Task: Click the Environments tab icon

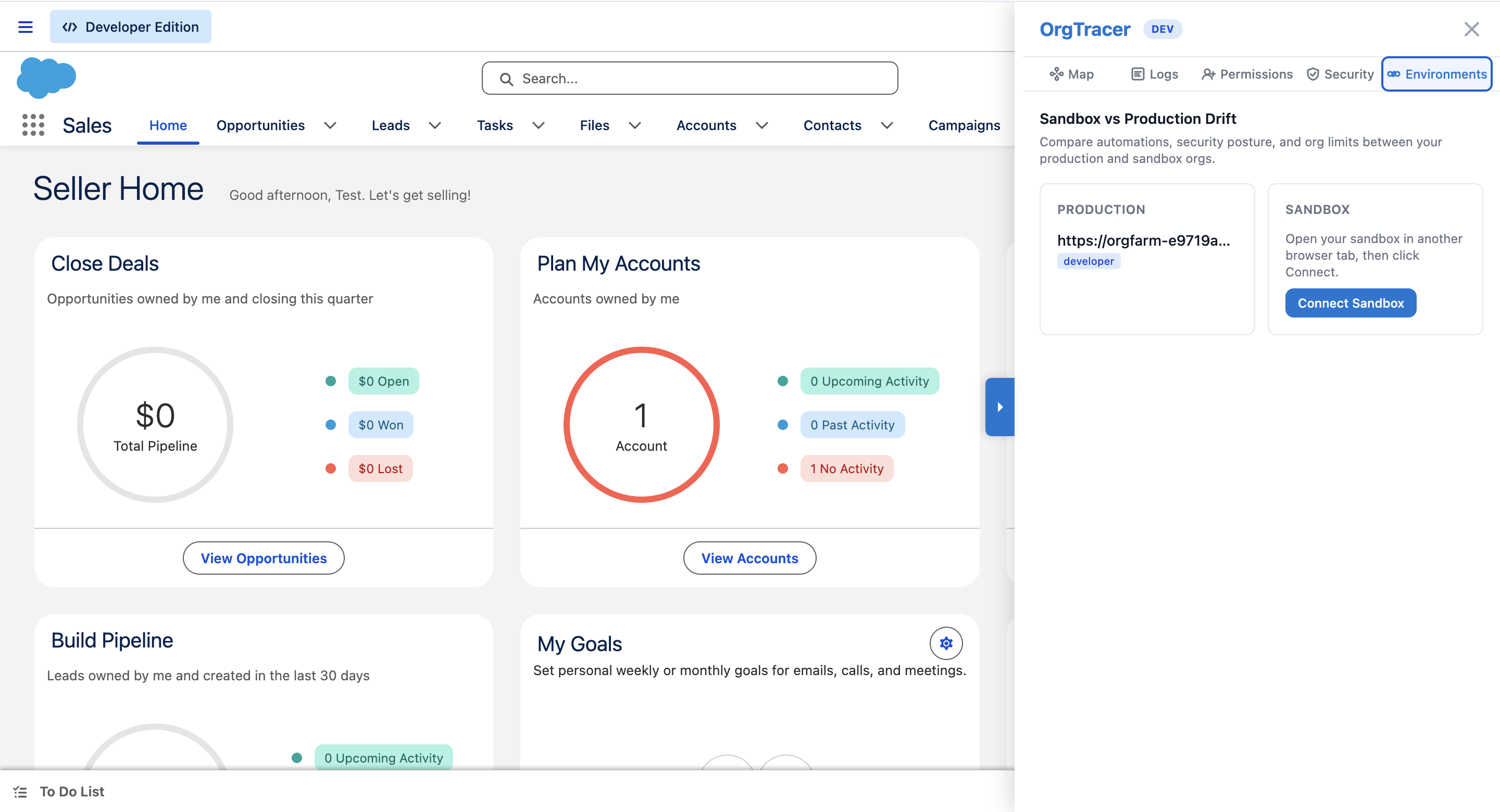Action: click(x=1393, y=74)
